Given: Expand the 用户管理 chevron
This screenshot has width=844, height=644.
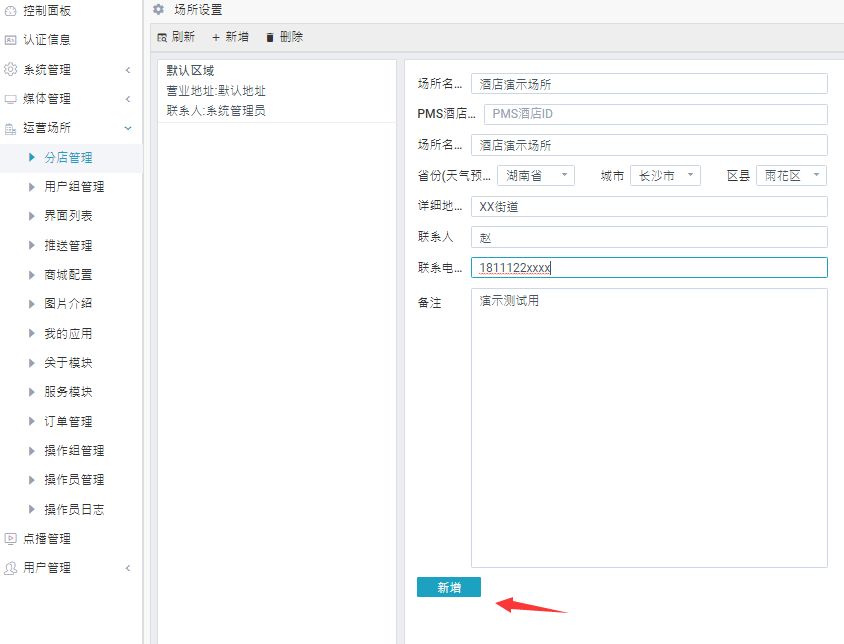Looking at the screenshot, I should click(128, 568).
